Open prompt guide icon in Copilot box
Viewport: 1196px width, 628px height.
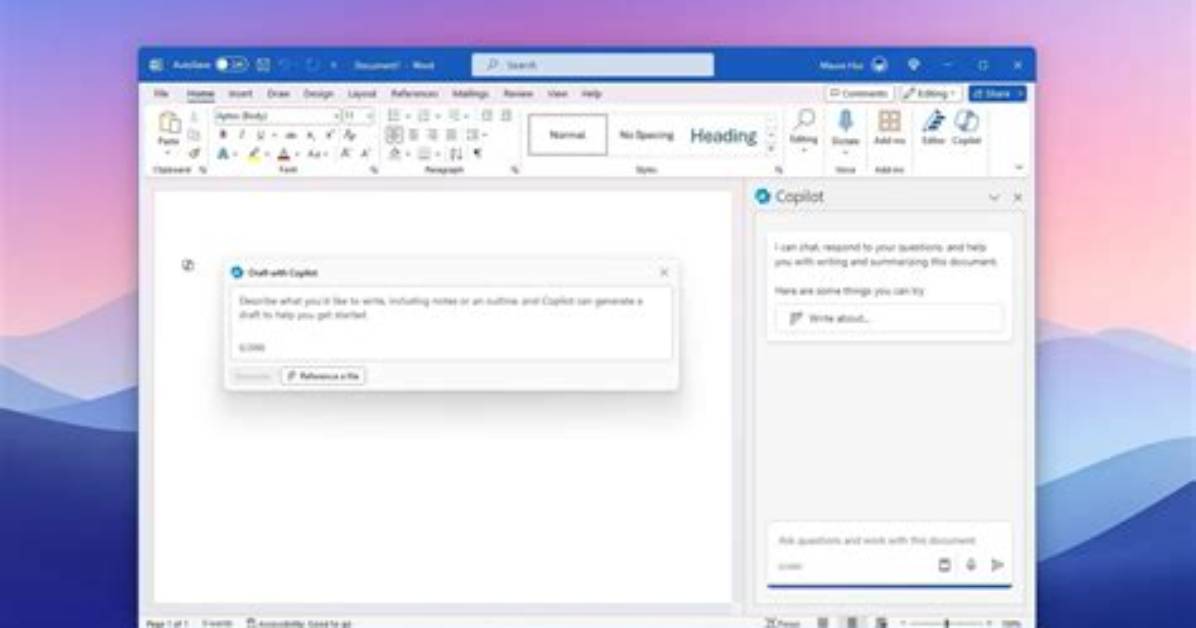944,565
